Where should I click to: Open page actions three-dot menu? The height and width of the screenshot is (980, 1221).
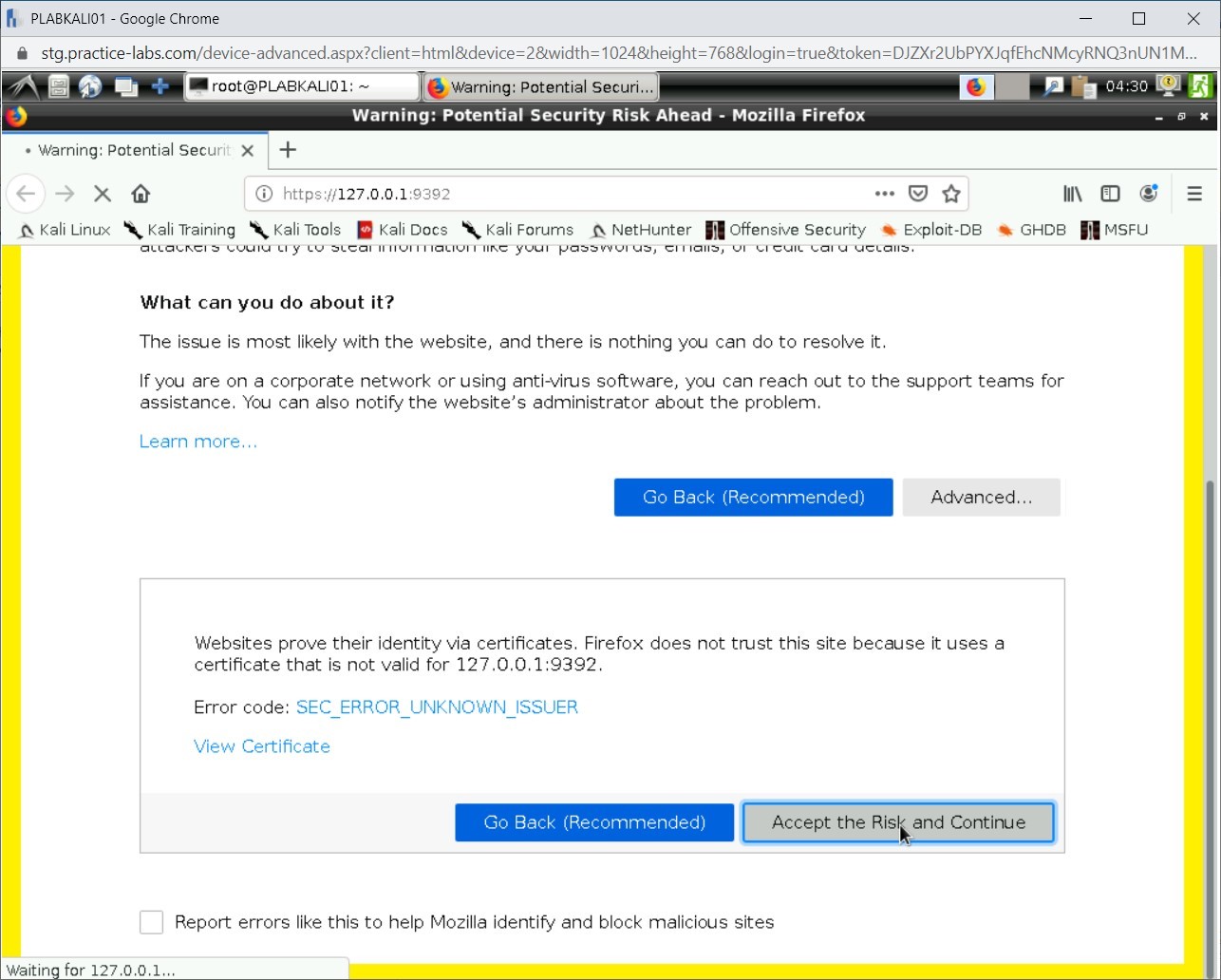pos(885,194)
